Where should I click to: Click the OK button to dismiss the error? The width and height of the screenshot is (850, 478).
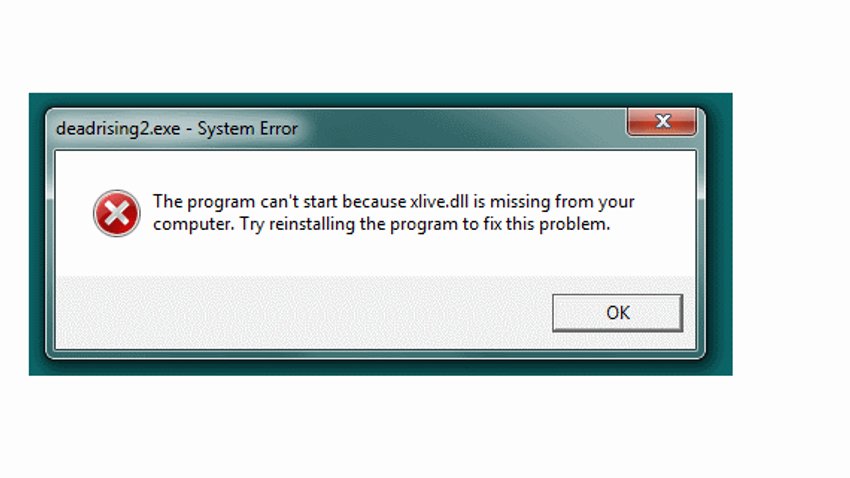click(617, 313)
